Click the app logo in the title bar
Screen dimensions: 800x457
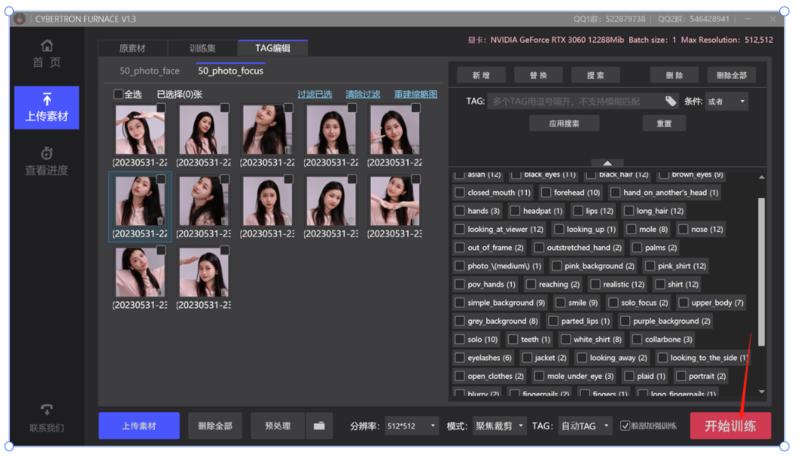coord(19,19)
